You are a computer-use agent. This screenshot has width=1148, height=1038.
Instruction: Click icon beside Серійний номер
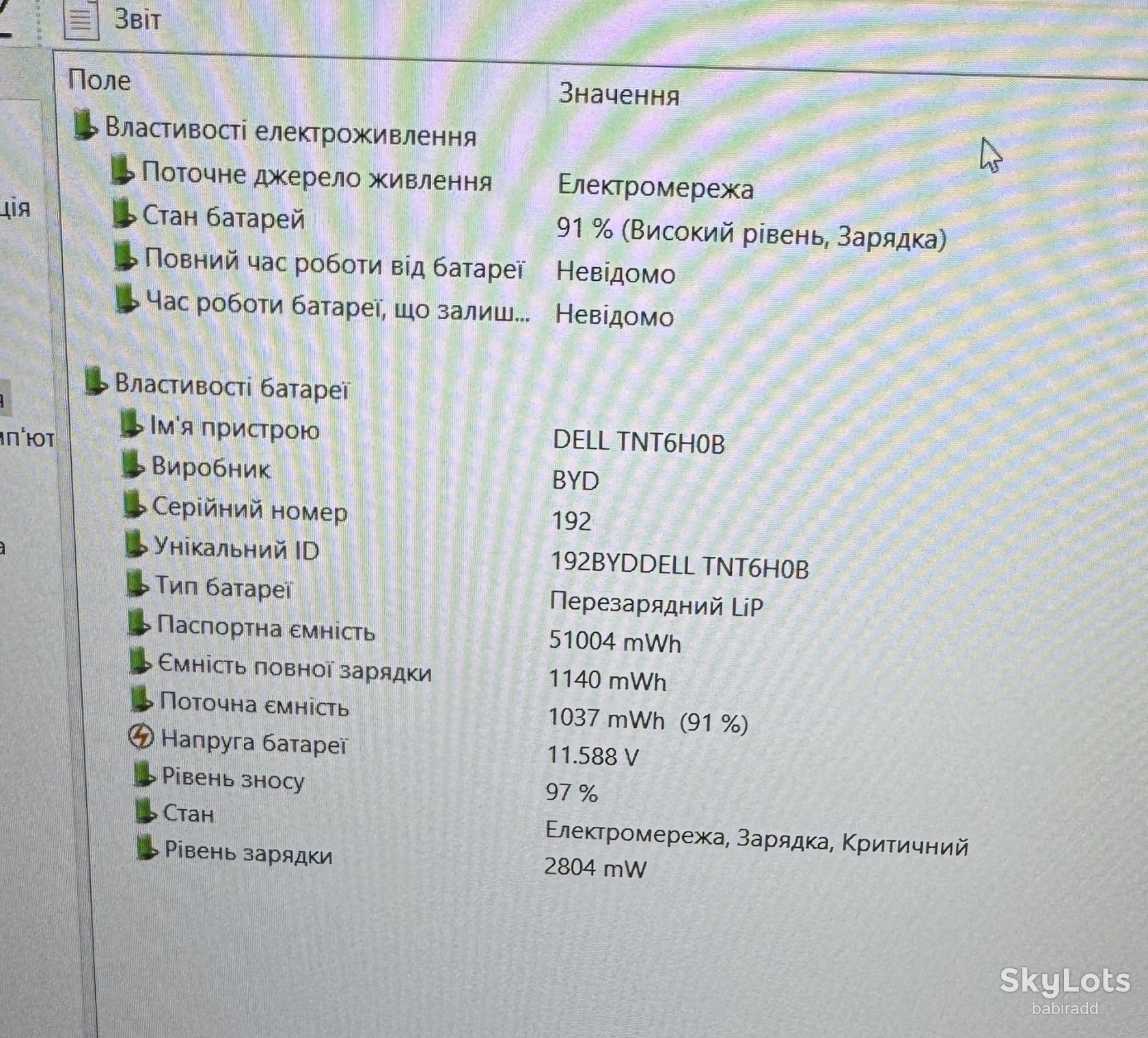point(135,504)
